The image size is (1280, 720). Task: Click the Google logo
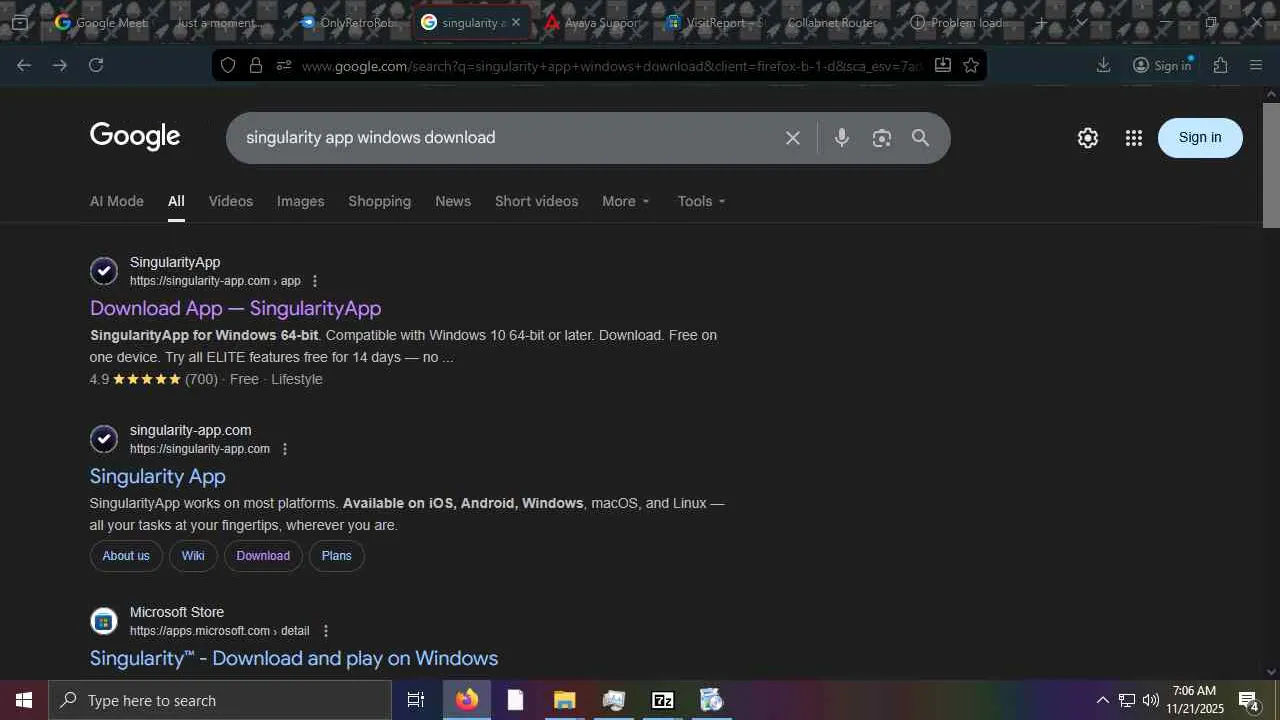coord(135,137)
